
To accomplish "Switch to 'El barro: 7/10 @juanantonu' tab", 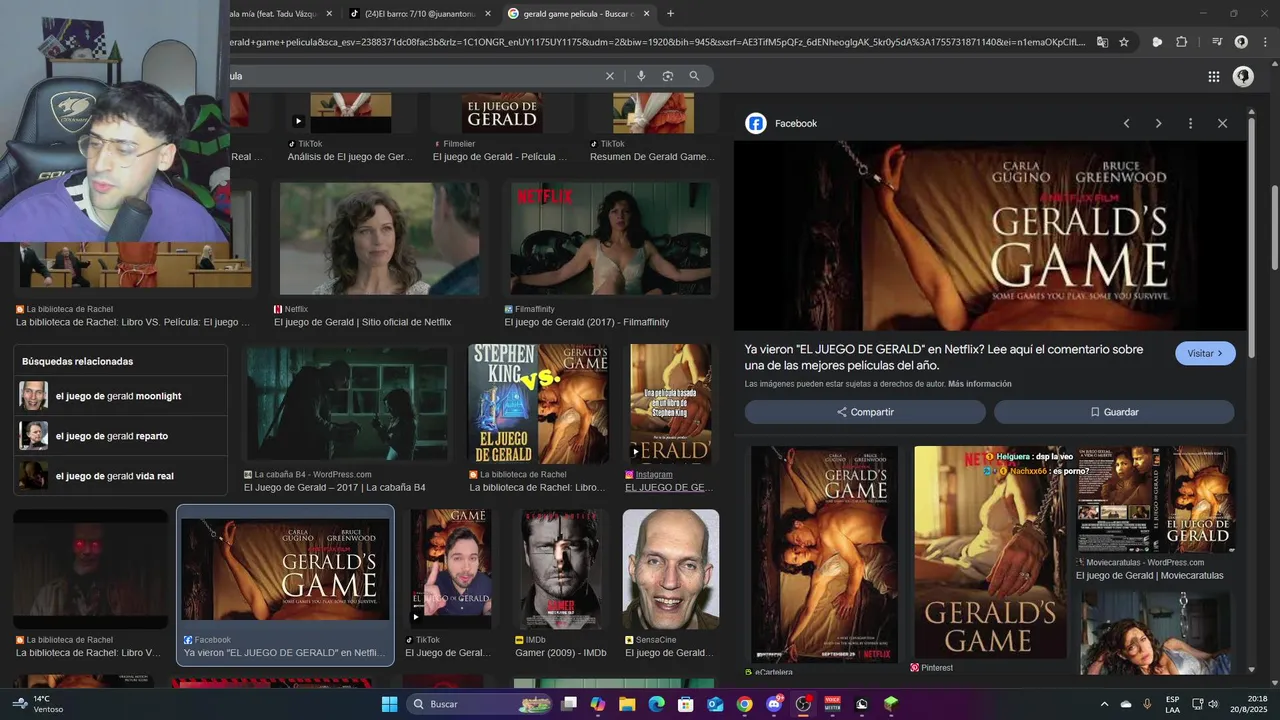I will 419,14.
